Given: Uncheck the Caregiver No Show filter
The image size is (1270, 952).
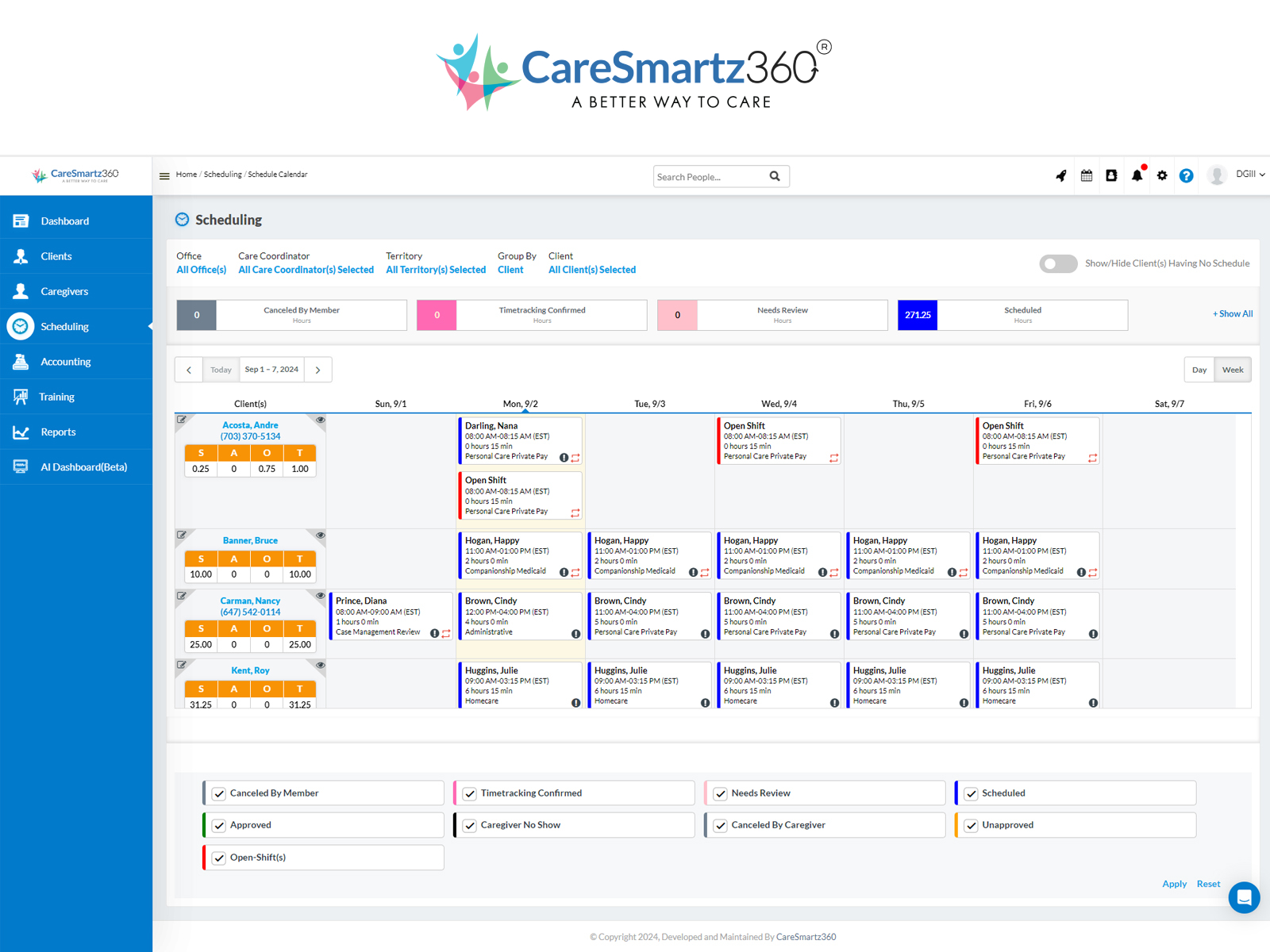Looking at the screenshot, I should pyautogui.click(x=470, y=825).
